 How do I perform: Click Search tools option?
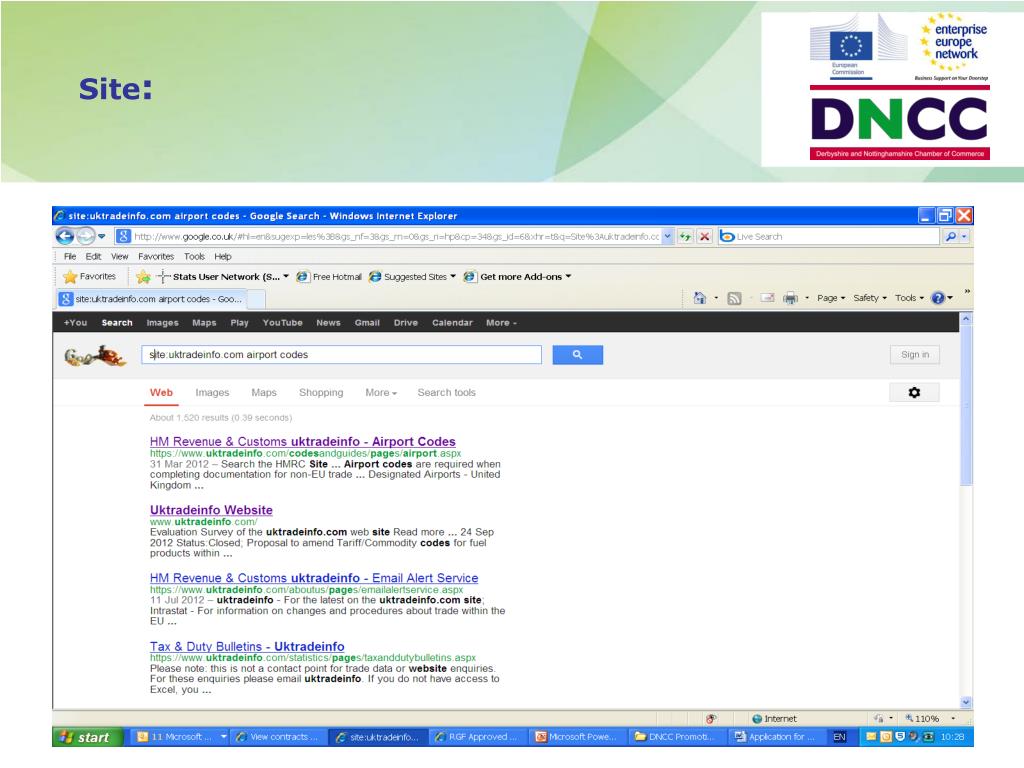[447, 392]
